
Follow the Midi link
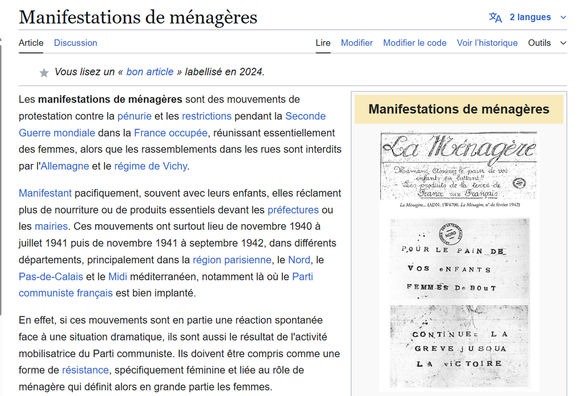pyautogui.click(x=117, y=276)
